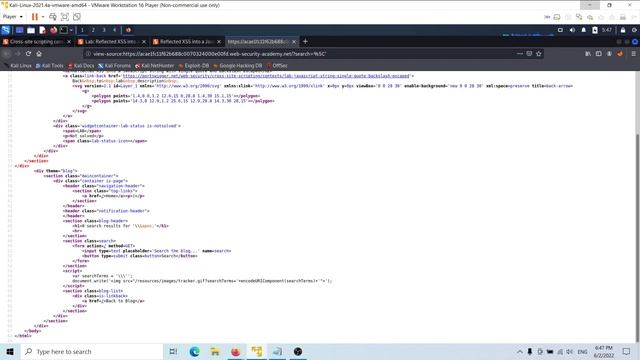Image resolution: width=640 pixels, height=360 pixels.
Task: Open the Windows Start menu
Action: pyautogui.click(x=10, y=351)
